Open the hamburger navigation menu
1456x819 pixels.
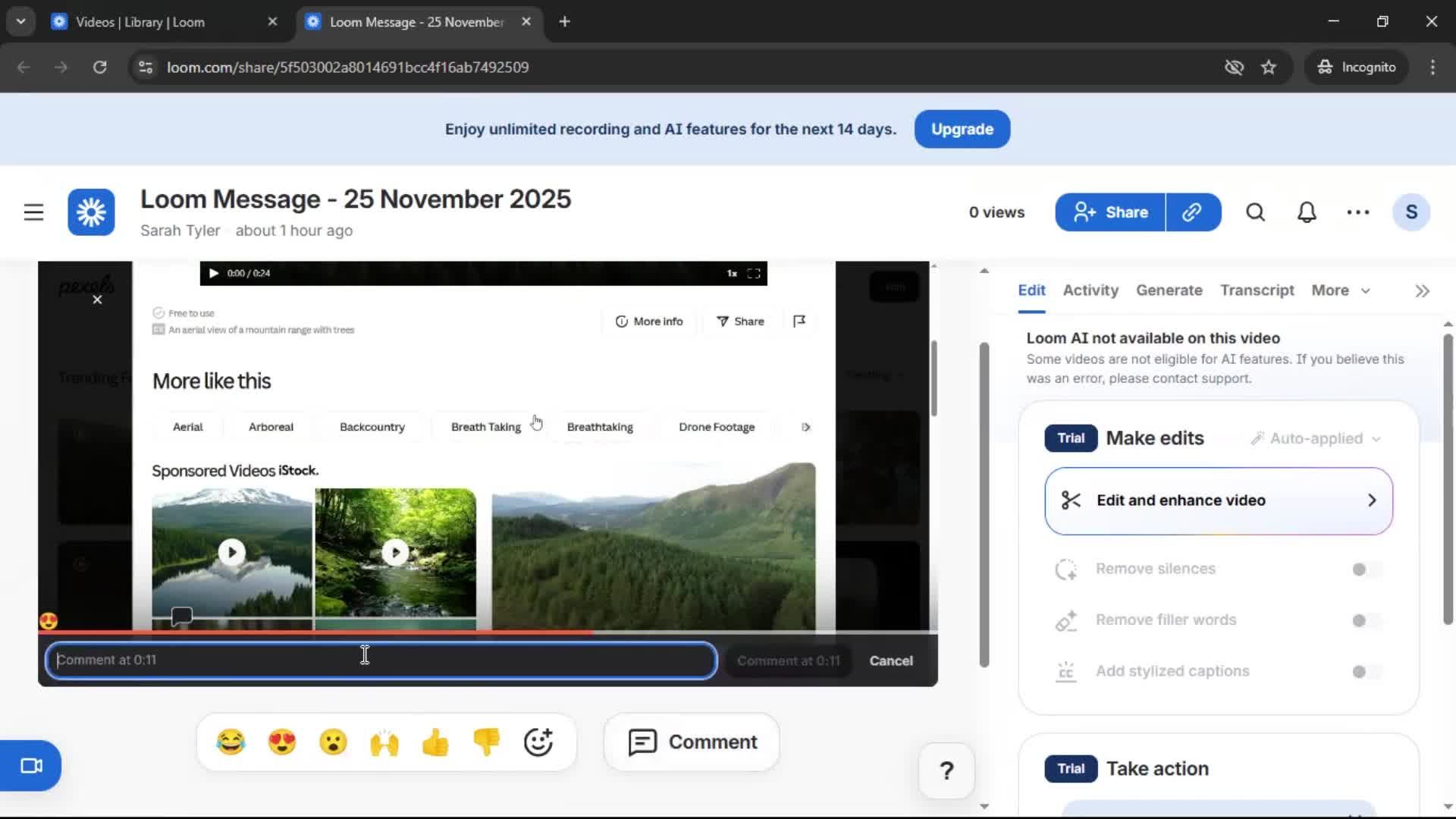coord(33,212)
